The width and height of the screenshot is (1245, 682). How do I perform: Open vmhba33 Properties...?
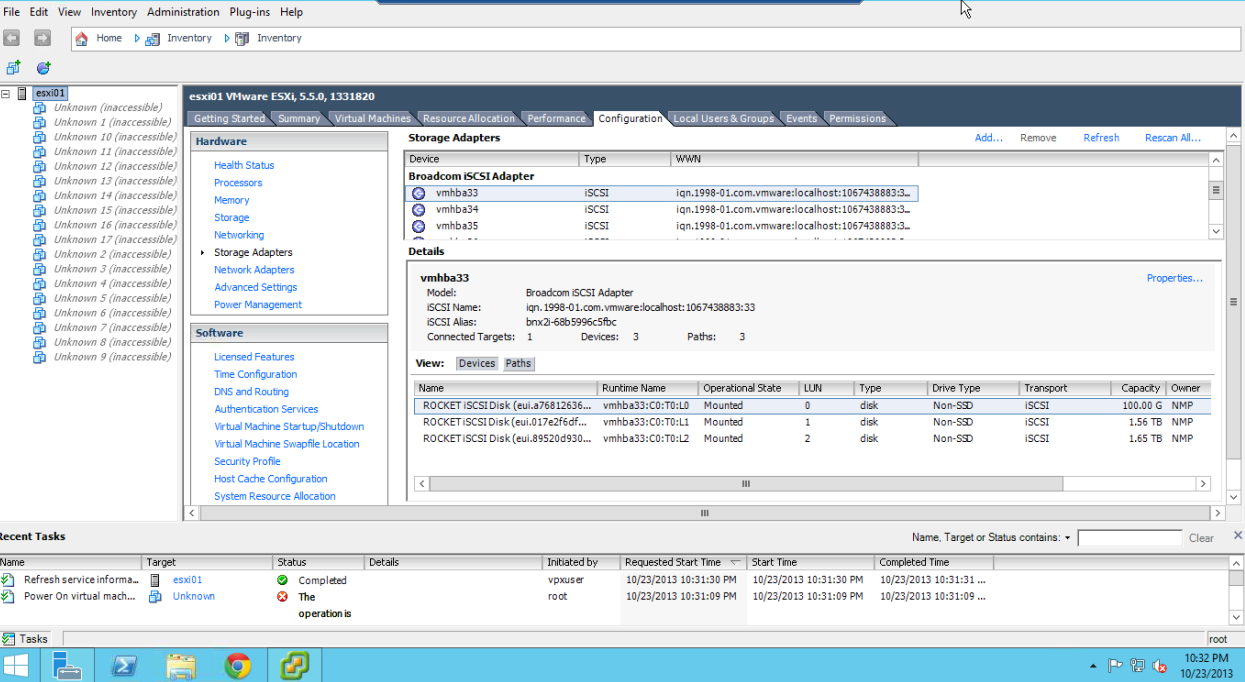pyautogui.click(x=1175, y=278)
